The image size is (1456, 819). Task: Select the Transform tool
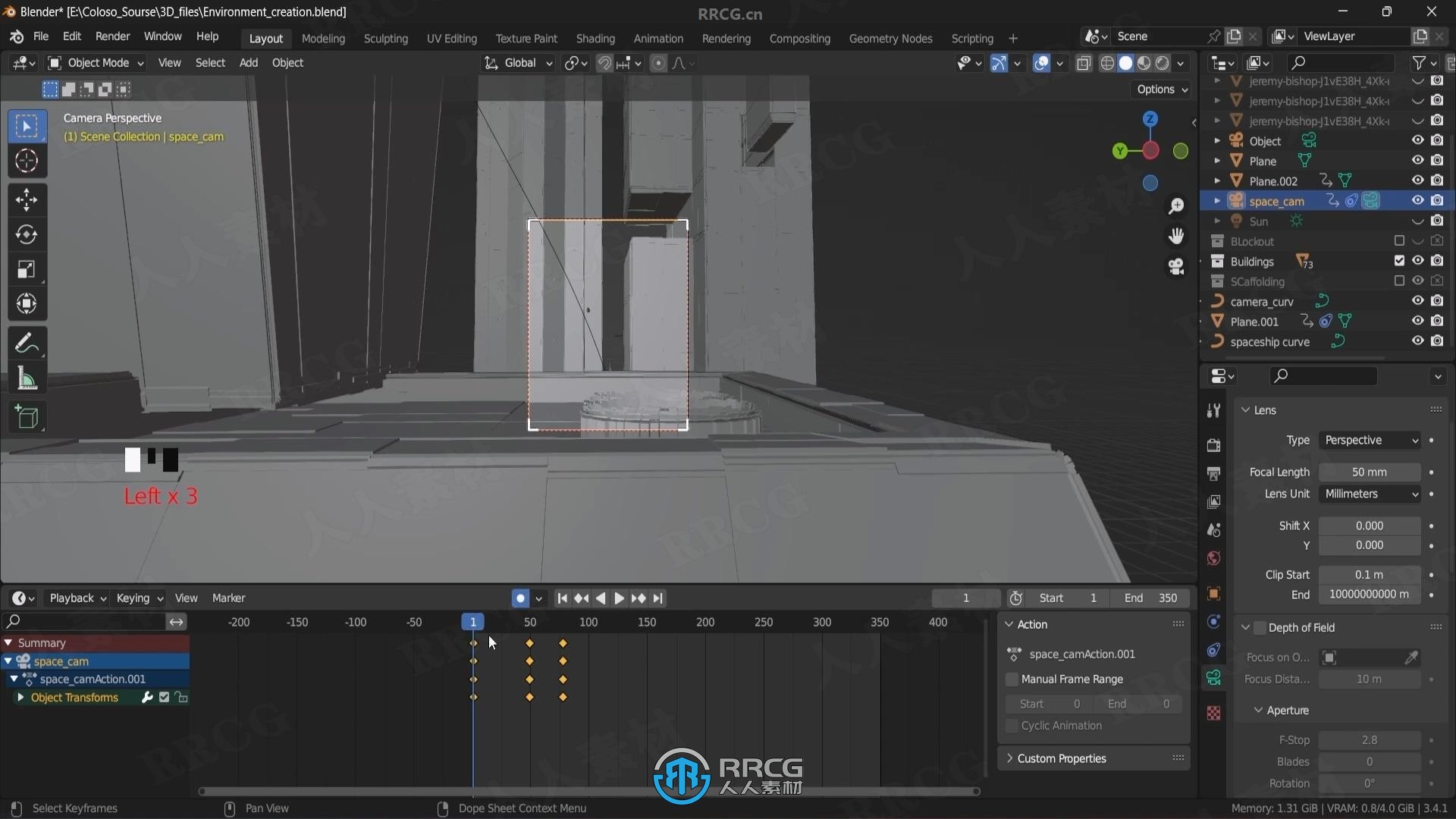click(x=27, y=304)
